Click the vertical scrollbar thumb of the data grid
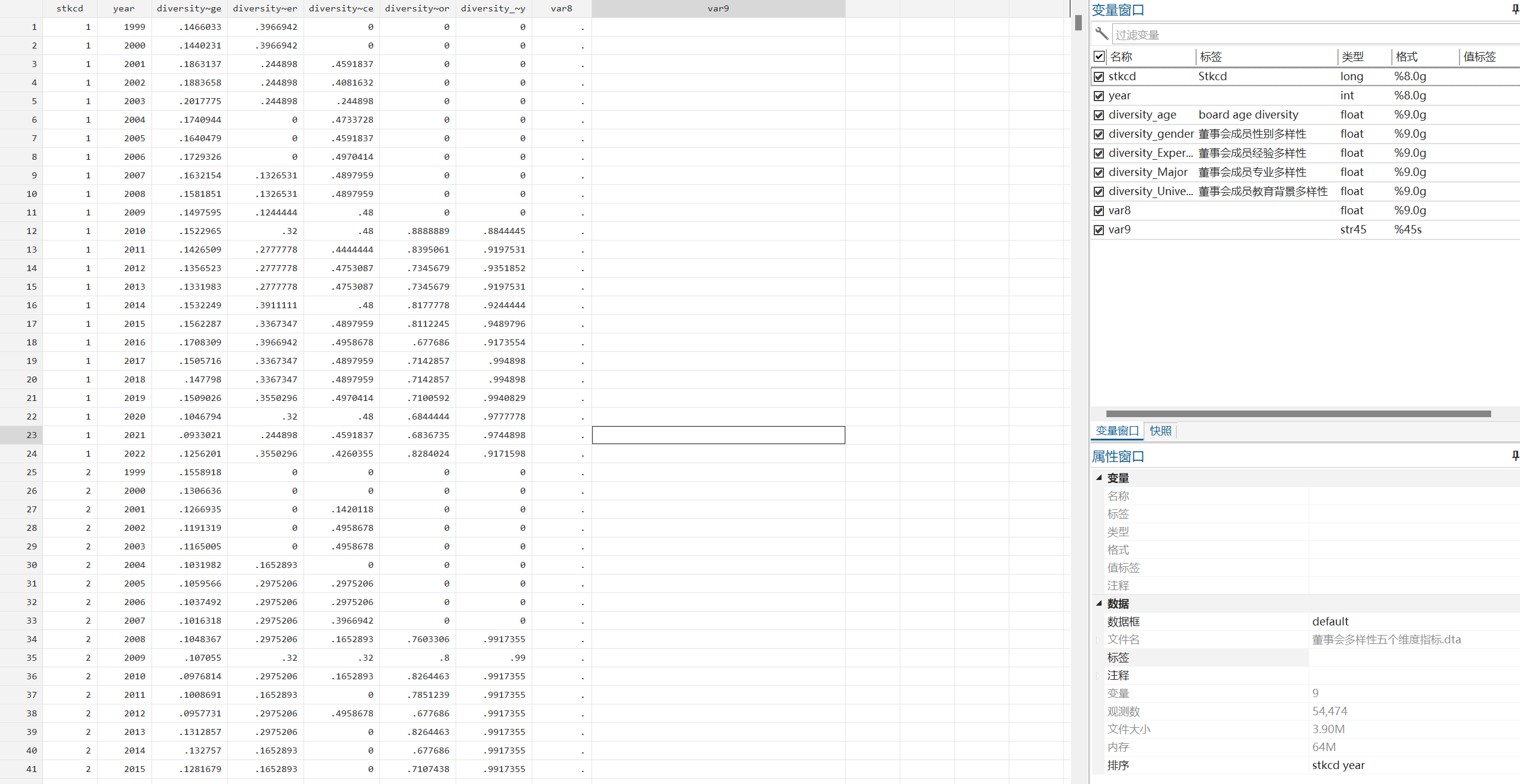Viewport: 1520px width, 784px height. point(1078,23)
